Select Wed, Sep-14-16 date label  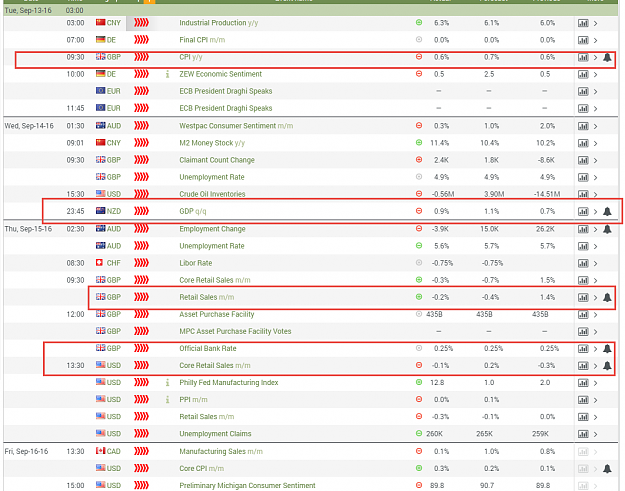[x=29, y=126]
